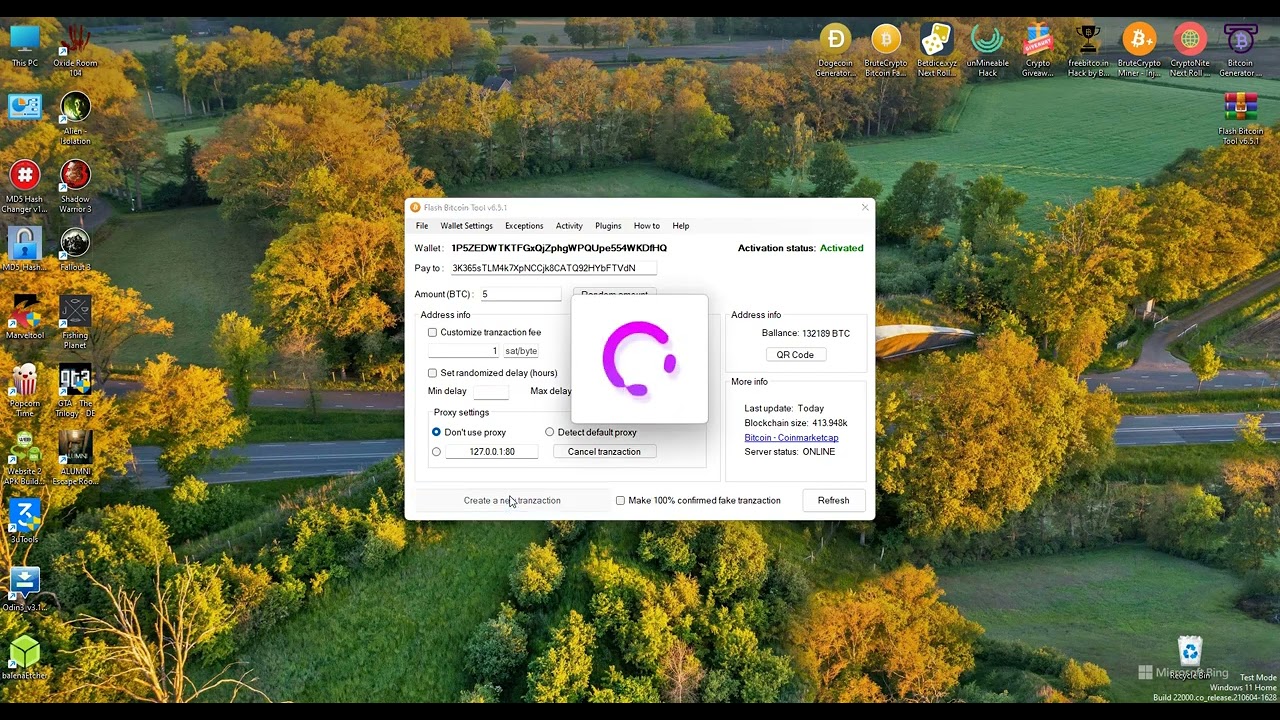
Task: Click the Refresh button
Action: 833,500
